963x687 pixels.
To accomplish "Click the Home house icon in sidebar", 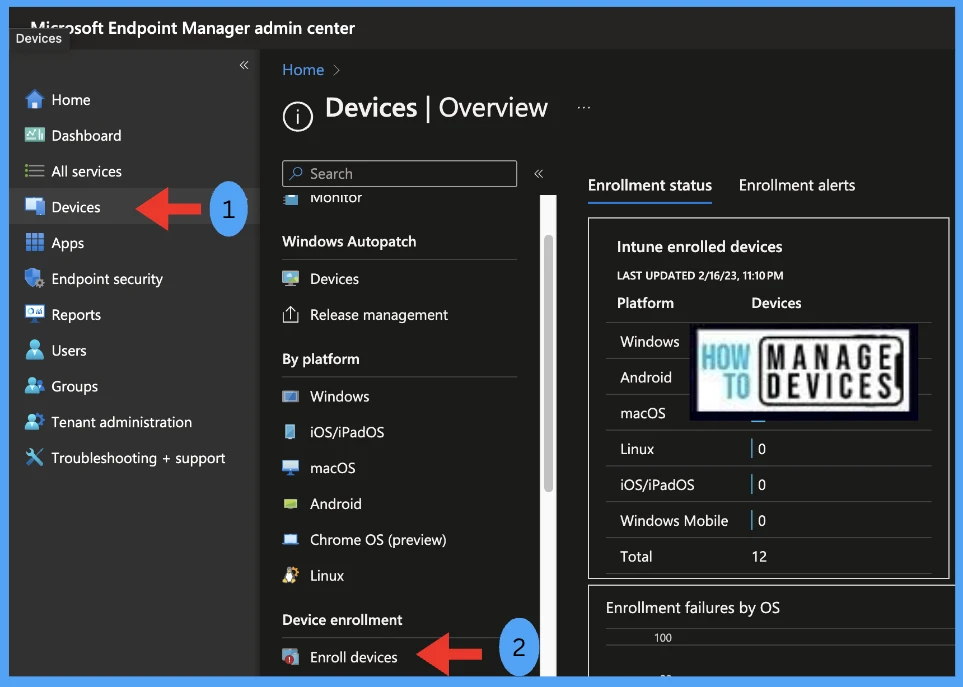I will click(x=34, y=99).
